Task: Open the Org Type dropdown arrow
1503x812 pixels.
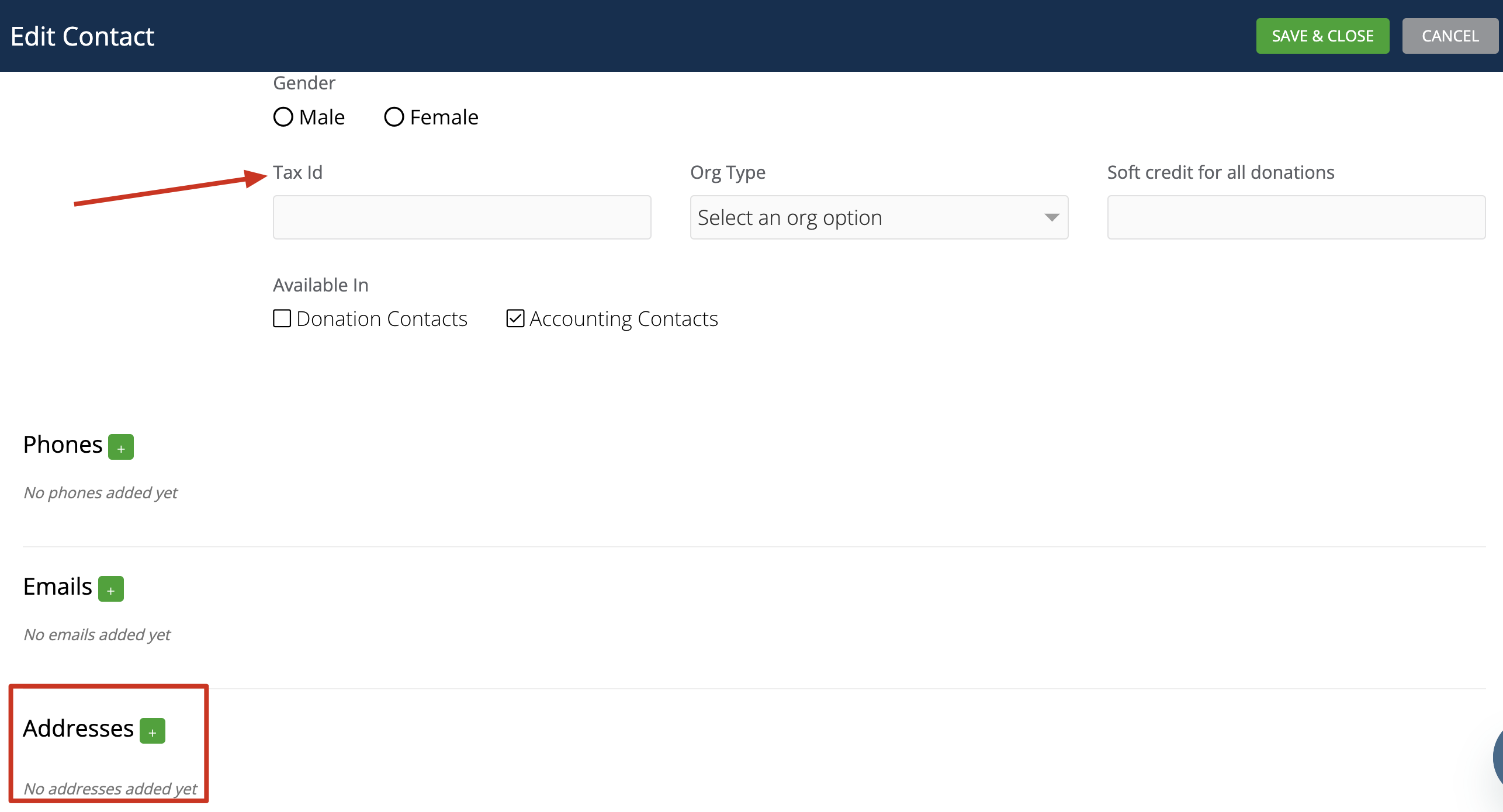Action: [x=1051, y=217]
